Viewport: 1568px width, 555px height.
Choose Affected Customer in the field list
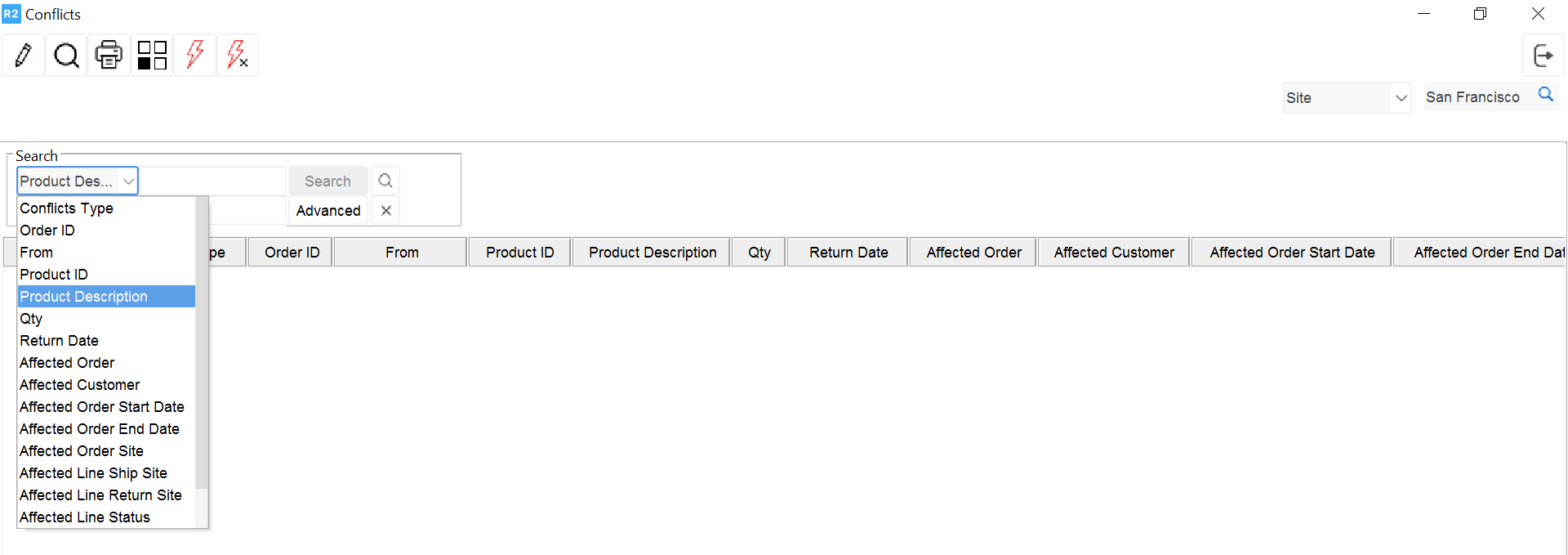[79, 384]
